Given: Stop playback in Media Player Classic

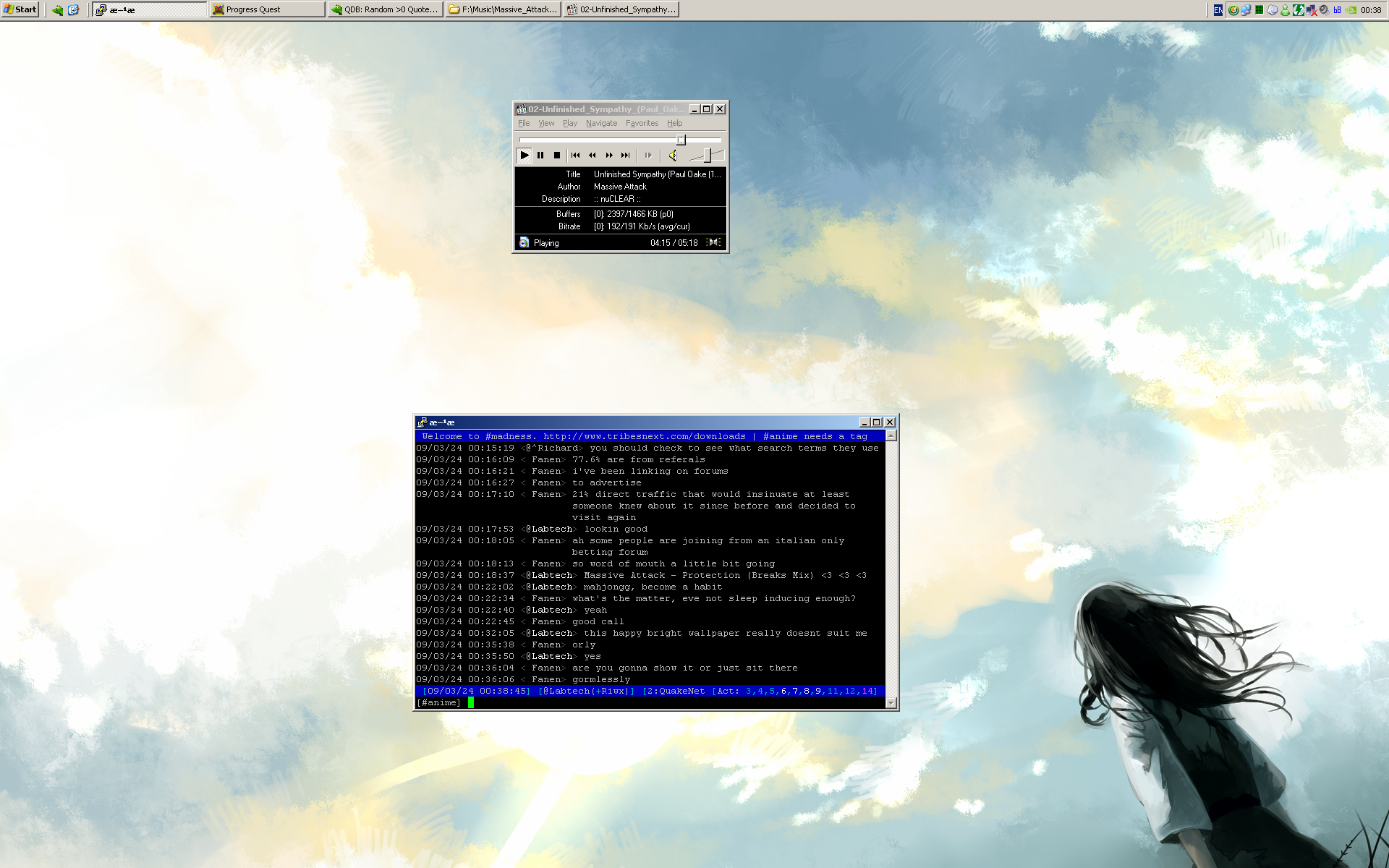Looking at the screenshot, I should [x=557, y=156].
